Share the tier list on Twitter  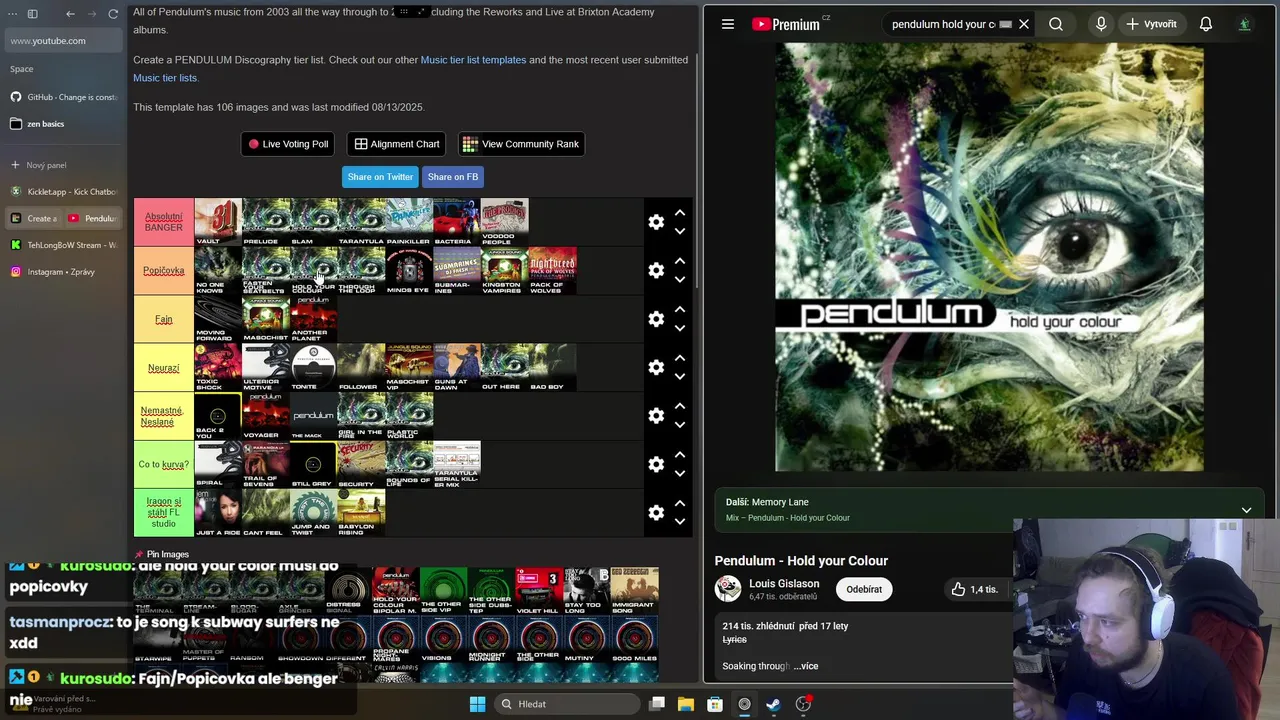click(380, 177)
